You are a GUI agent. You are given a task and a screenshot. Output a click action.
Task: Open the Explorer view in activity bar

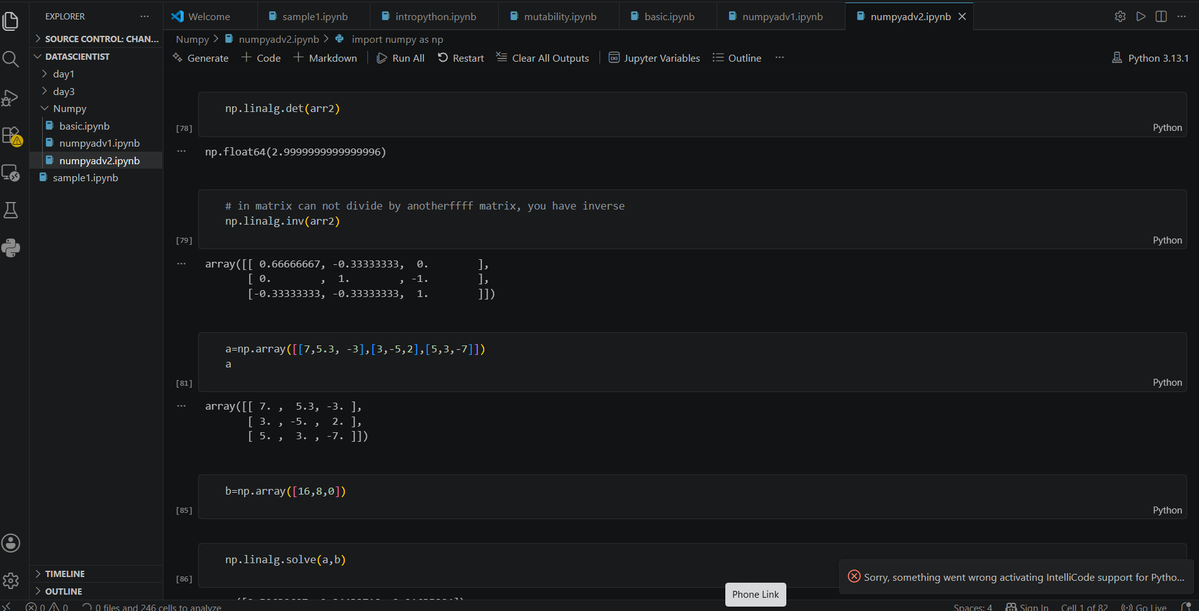pos(11,21)
